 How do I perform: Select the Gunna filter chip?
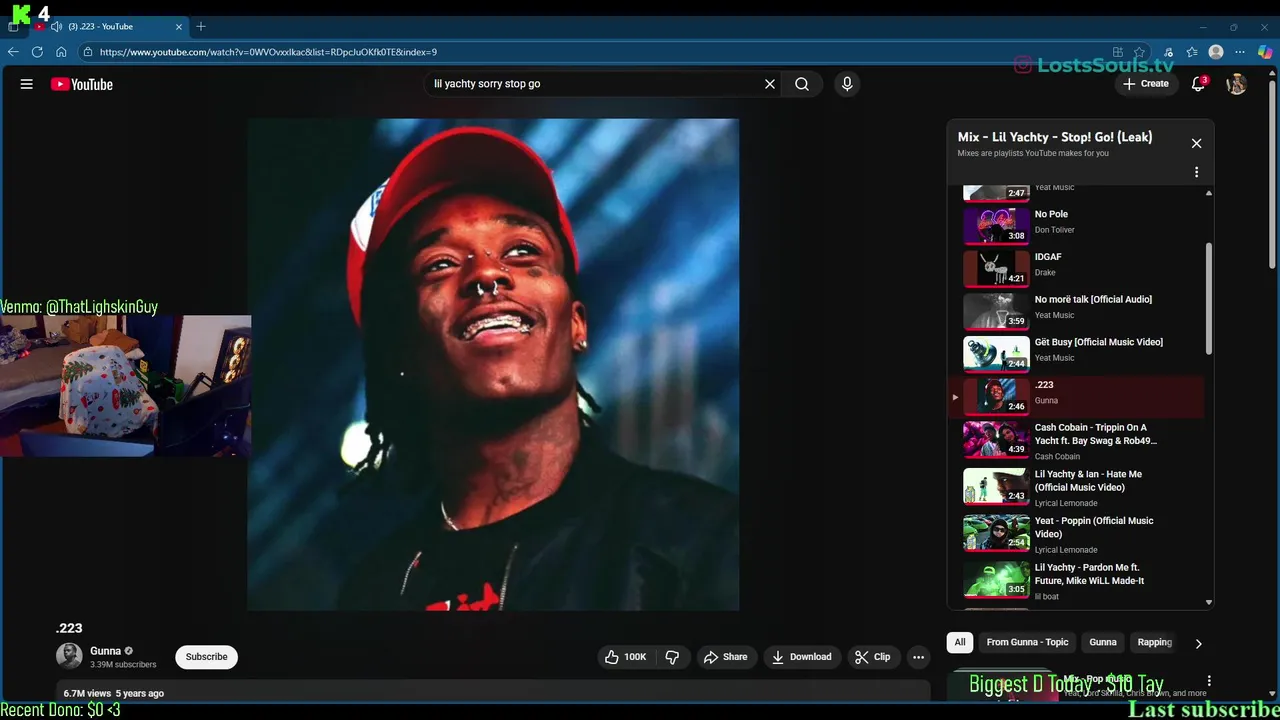point(1103,642)
